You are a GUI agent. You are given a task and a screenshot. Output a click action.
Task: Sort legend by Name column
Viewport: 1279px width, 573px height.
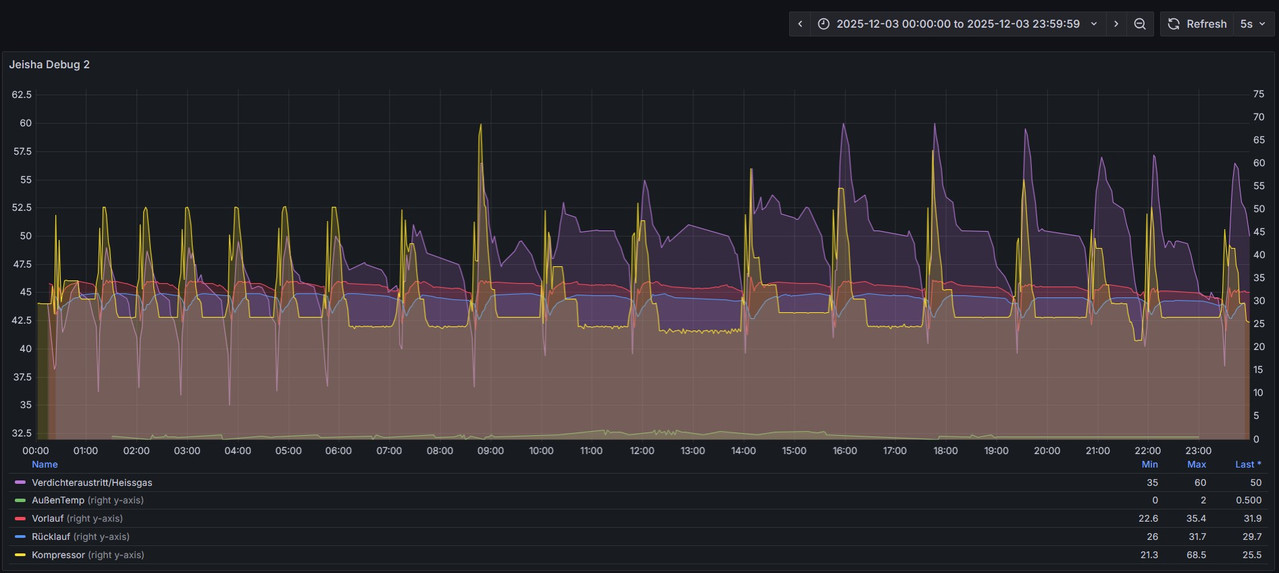(x=45, y=464)
